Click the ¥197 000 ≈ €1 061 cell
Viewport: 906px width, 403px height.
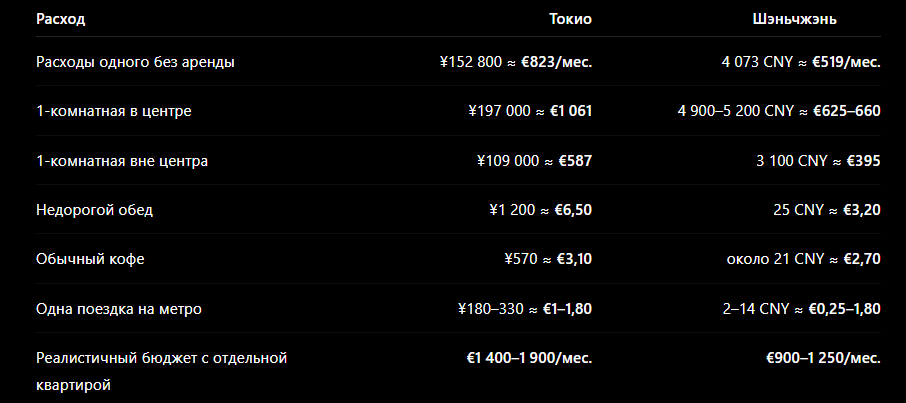[530, 111]
